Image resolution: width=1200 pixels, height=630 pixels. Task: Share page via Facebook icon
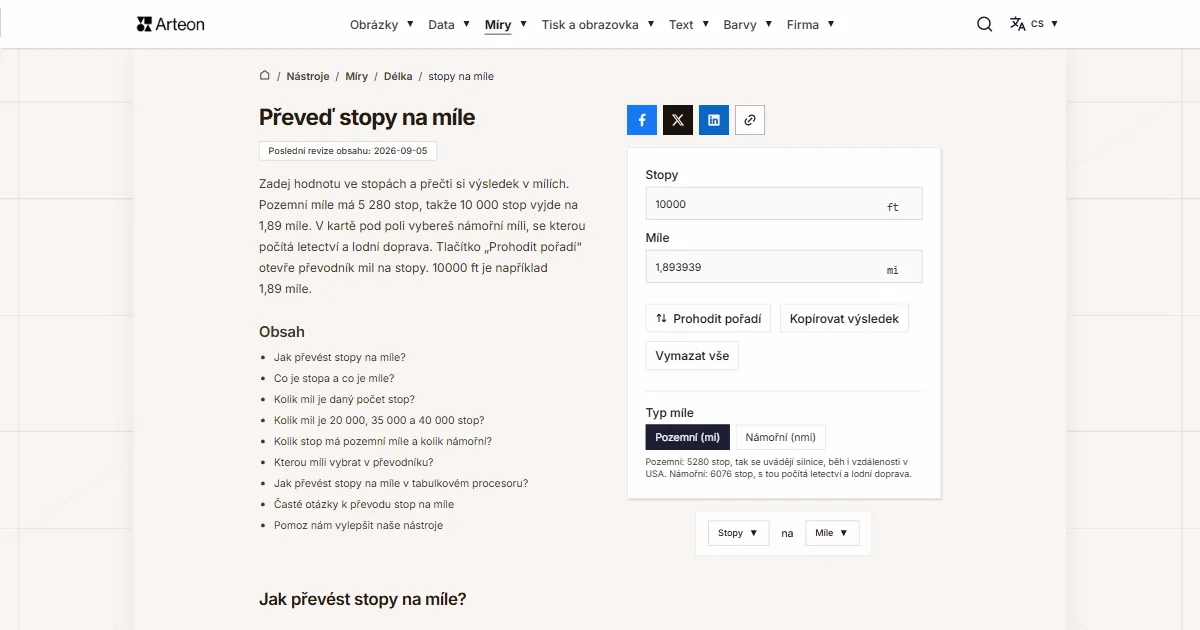tap(642, 120)
